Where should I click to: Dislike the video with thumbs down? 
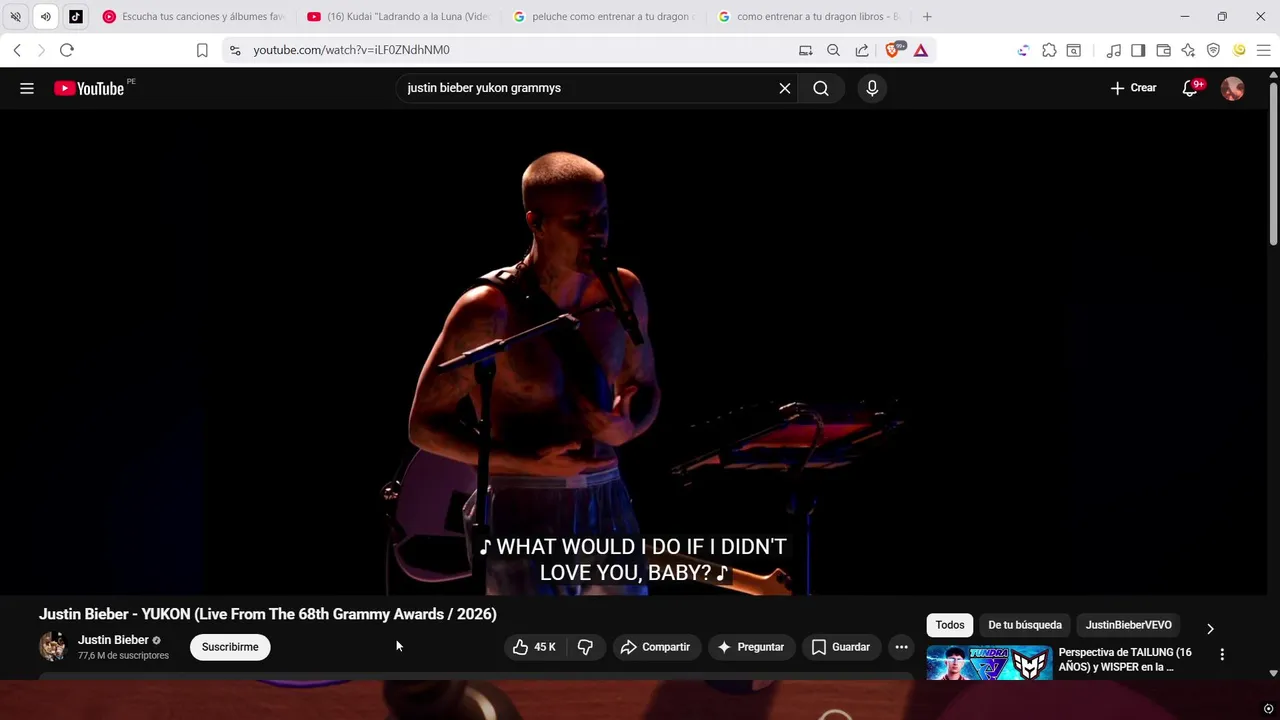point(585,647)
